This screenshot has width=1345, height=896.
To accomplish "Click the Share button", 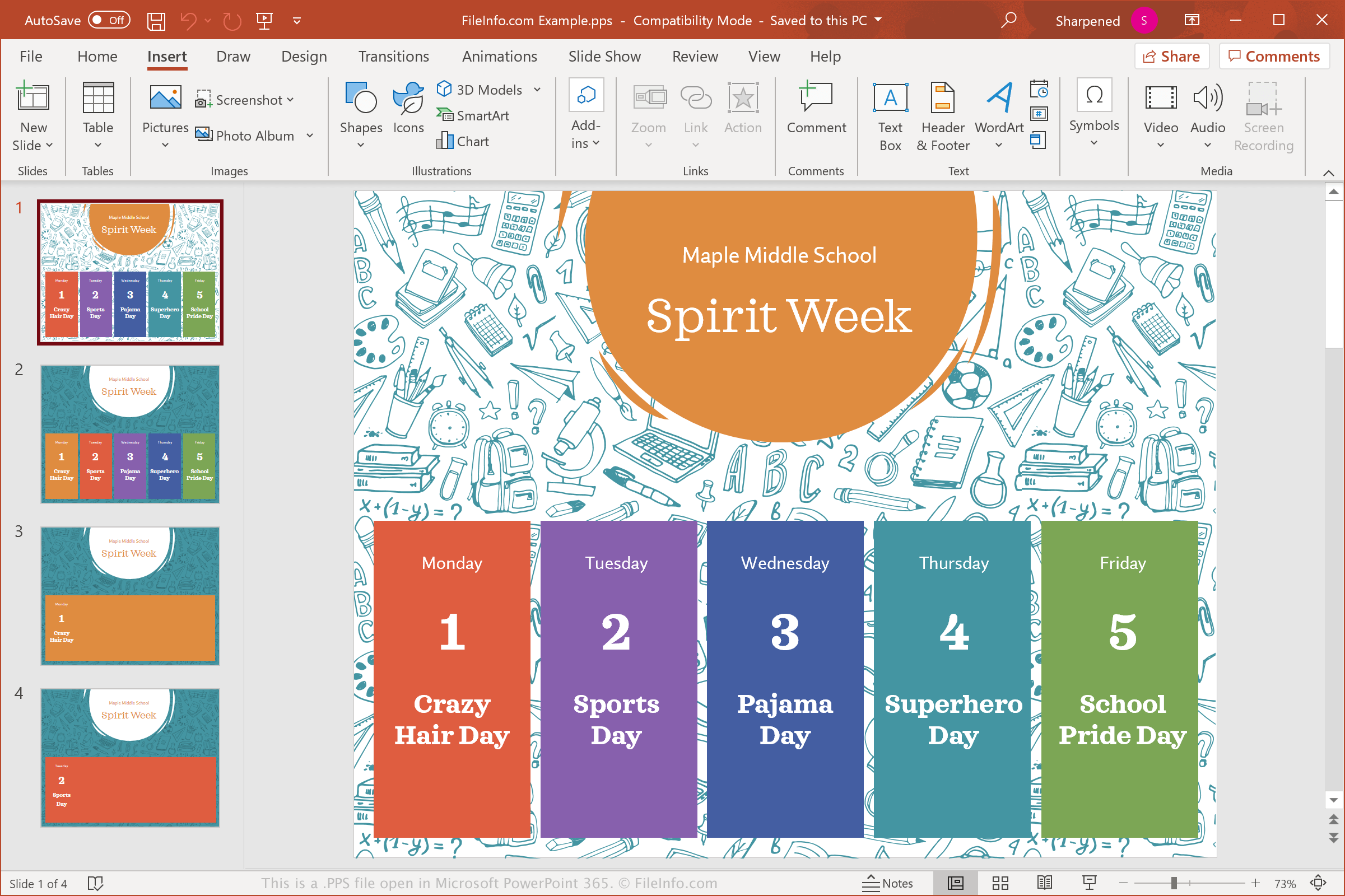I will 1171,57.
